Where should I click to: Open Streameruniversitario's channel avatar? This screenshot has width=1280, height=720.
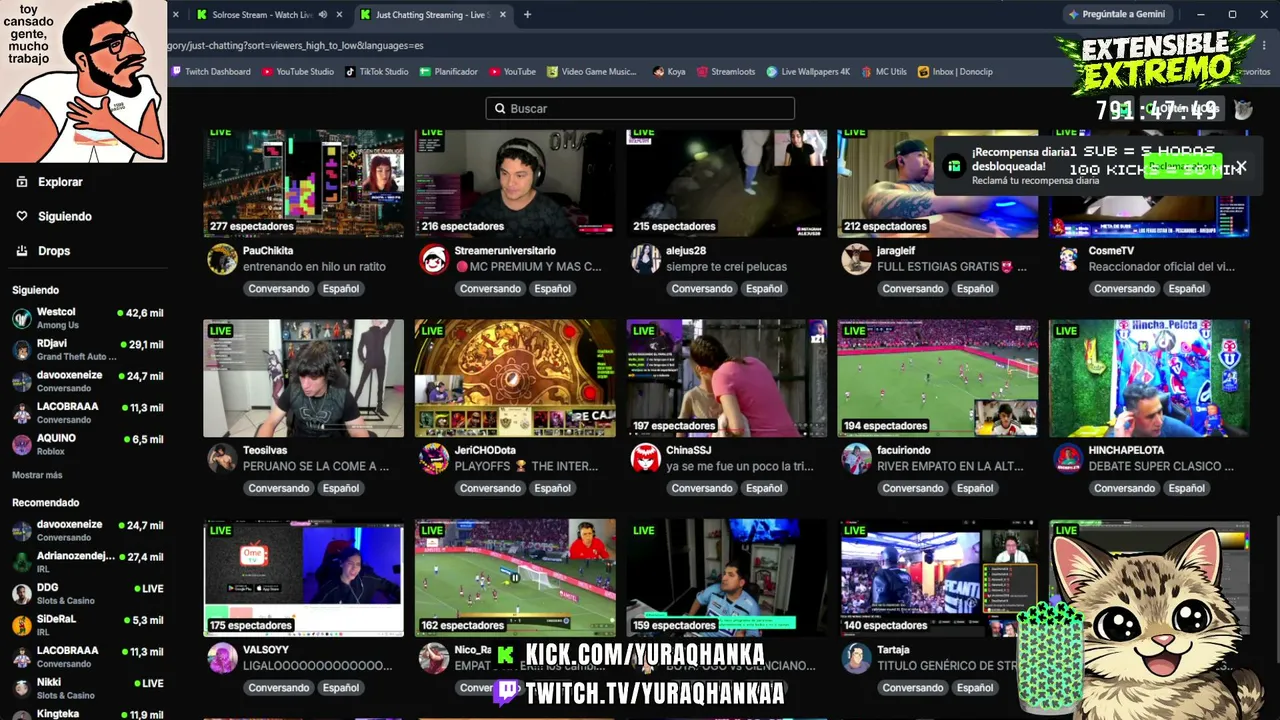434,259
